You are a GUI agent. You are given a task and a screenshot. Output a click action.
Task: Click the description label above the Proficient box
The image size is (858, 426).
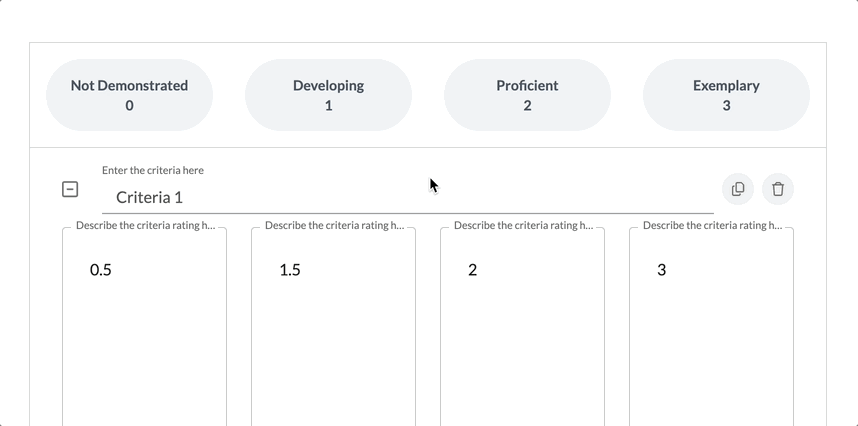tap(523, 226)
